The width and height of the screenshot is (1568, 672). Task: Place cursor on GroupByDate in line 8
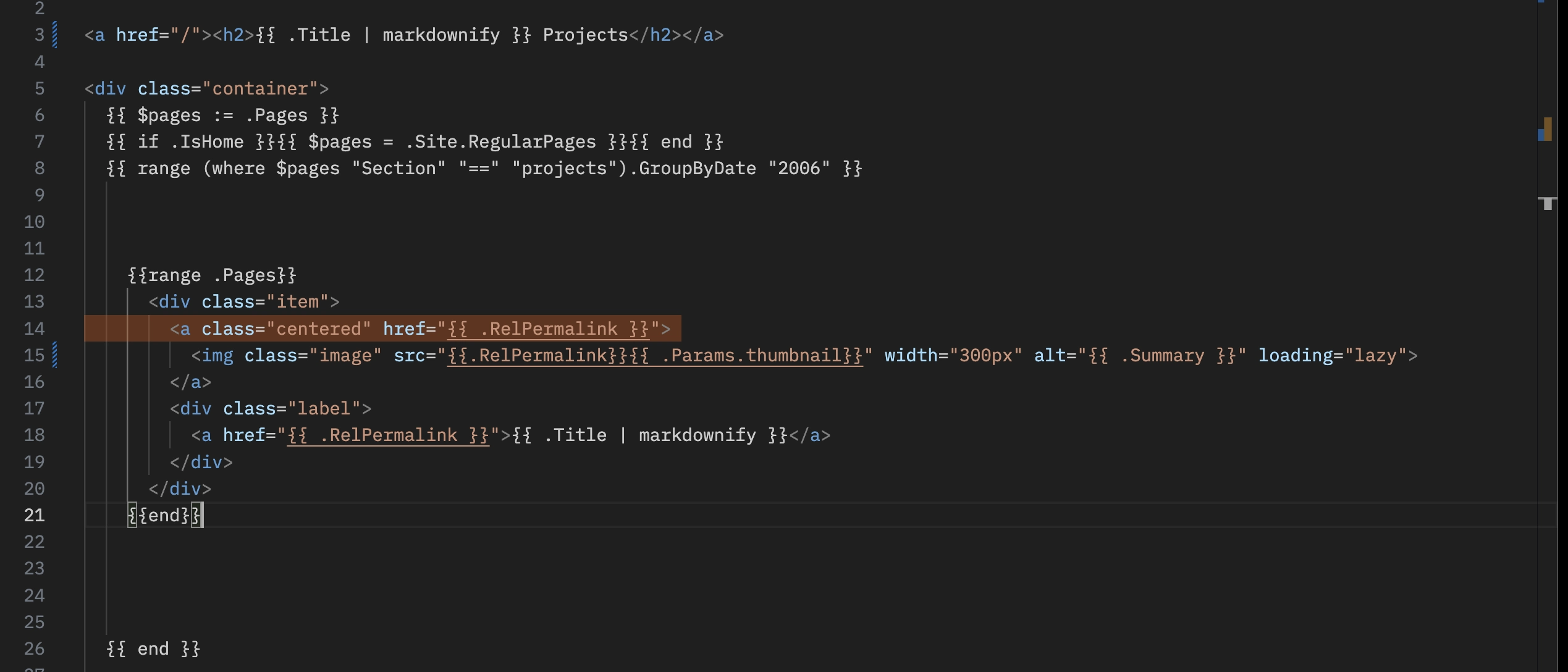[698, 168]
